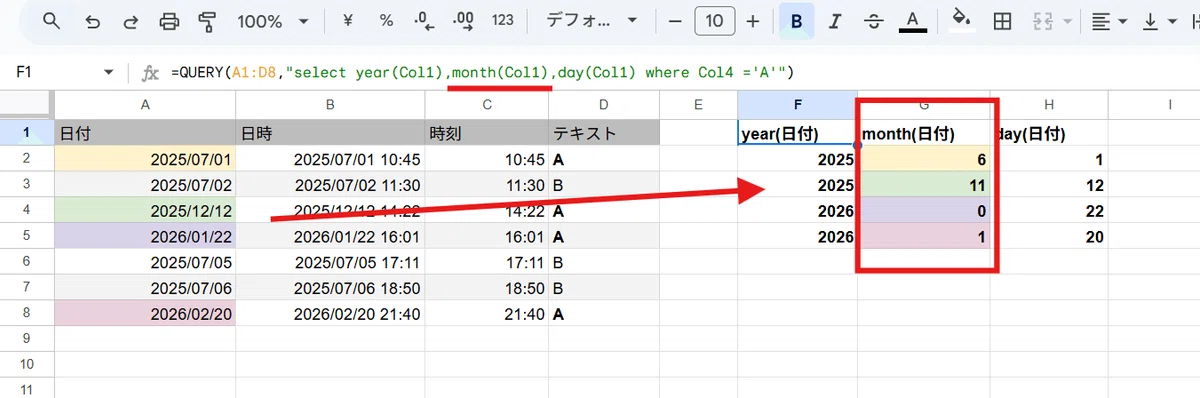Image resolution: width=1200 pixels, height=398 pixels.
Task: Decrease font size with minus button
Action: pyautogui.click(x=675, y=21)
